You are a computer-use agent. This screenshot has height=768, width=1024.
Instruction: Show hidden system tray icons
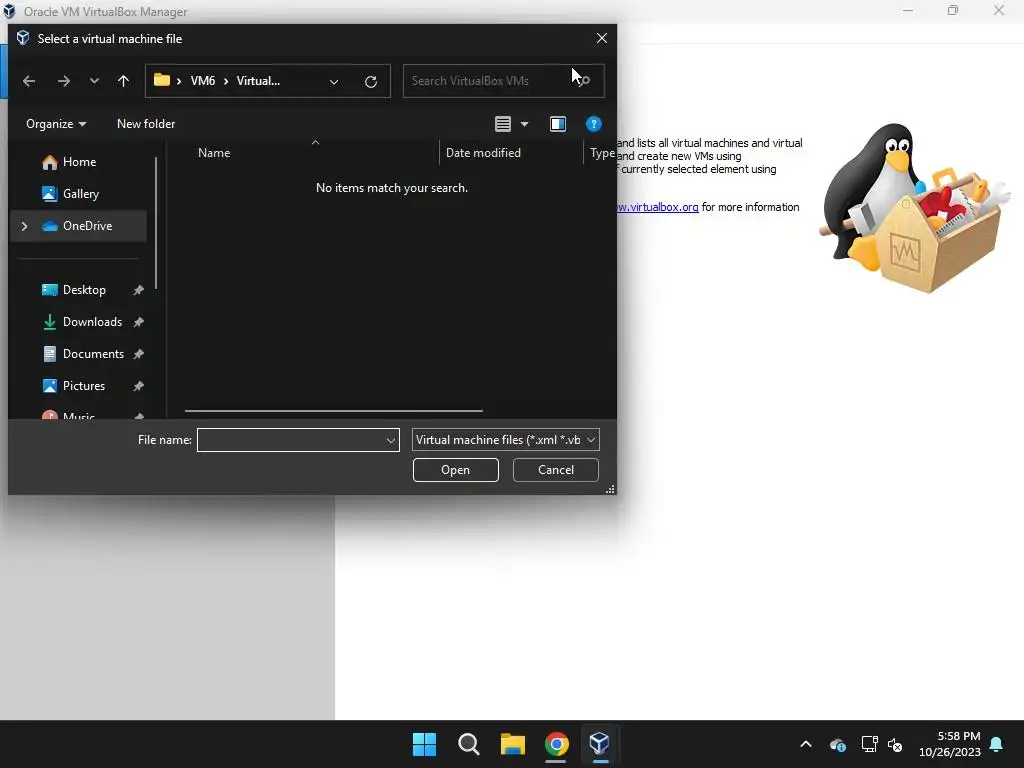click(x=806, y=744)
